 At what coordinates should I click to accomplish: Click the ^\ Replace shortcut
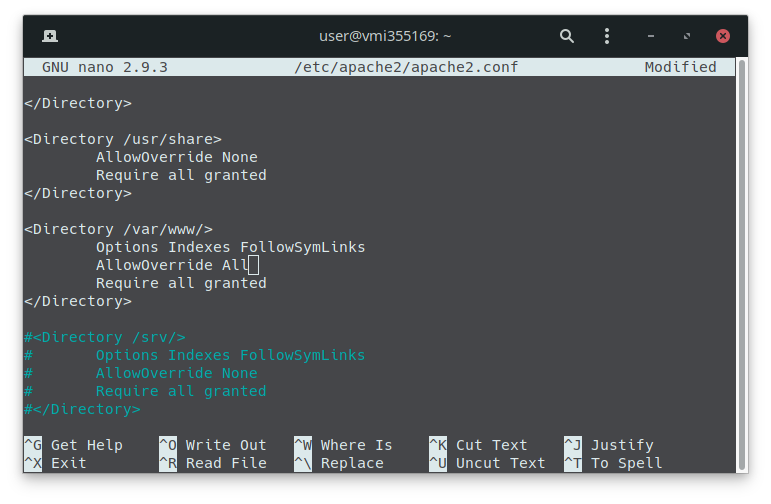339,463
